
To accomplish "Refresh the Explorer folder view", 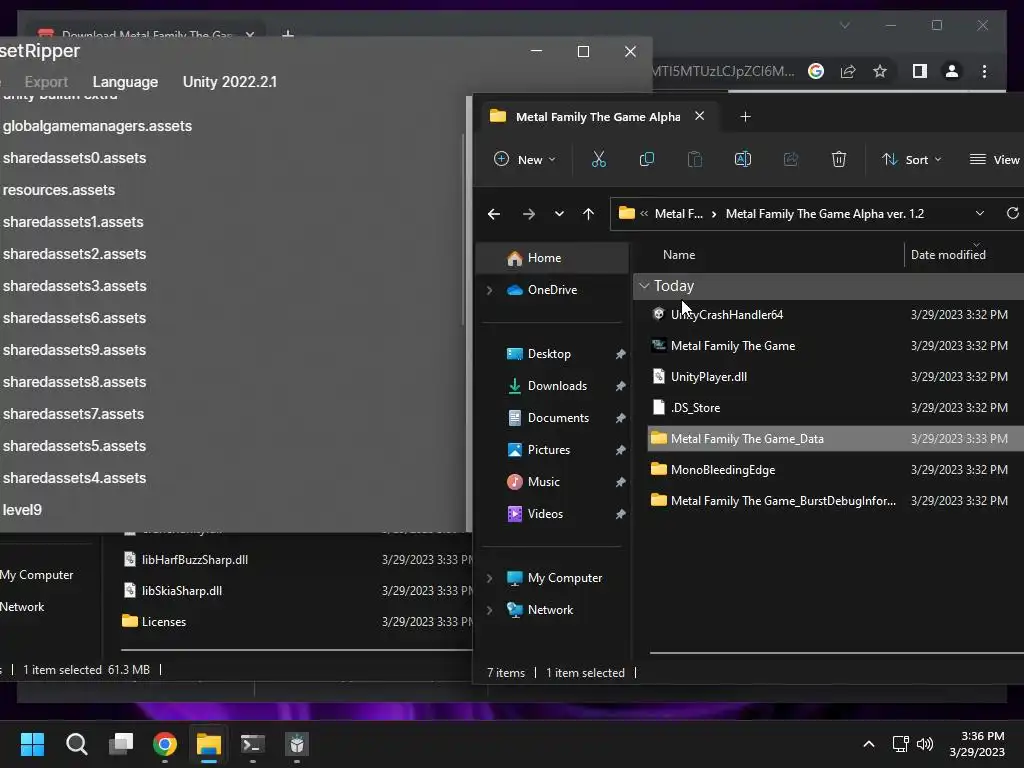I will coord(1012,213).
